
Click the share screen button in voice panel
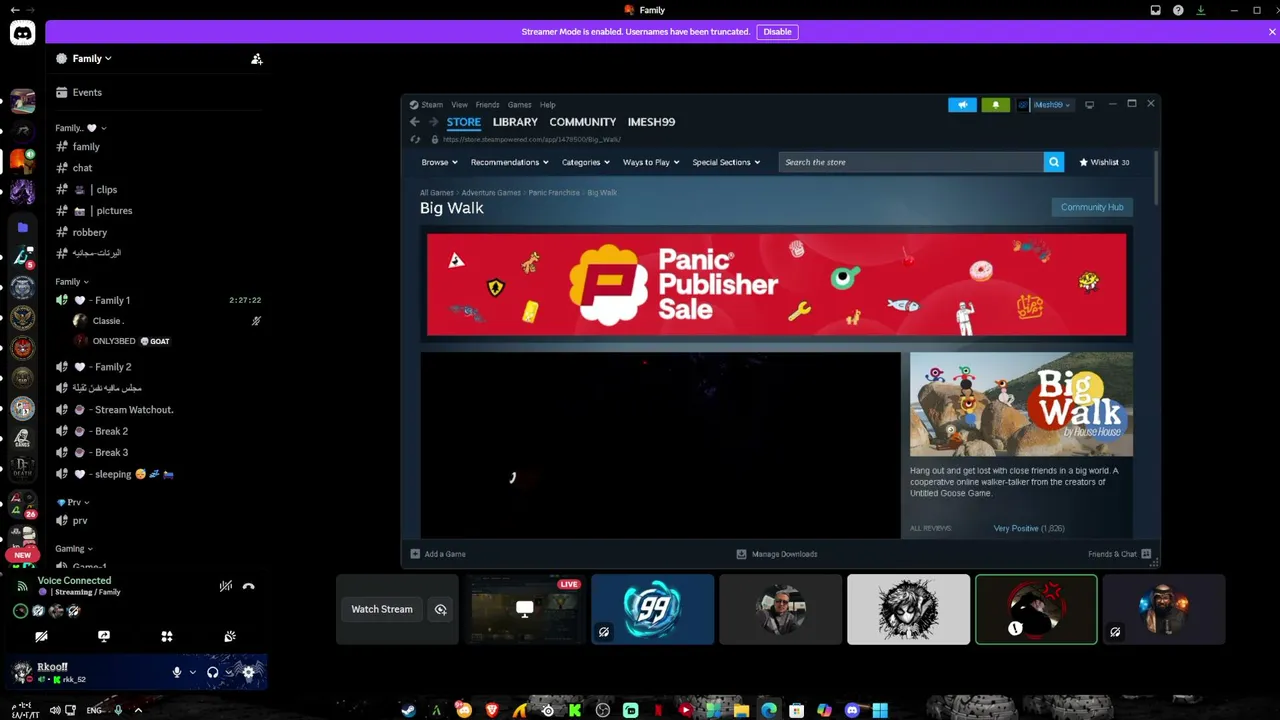104,636
